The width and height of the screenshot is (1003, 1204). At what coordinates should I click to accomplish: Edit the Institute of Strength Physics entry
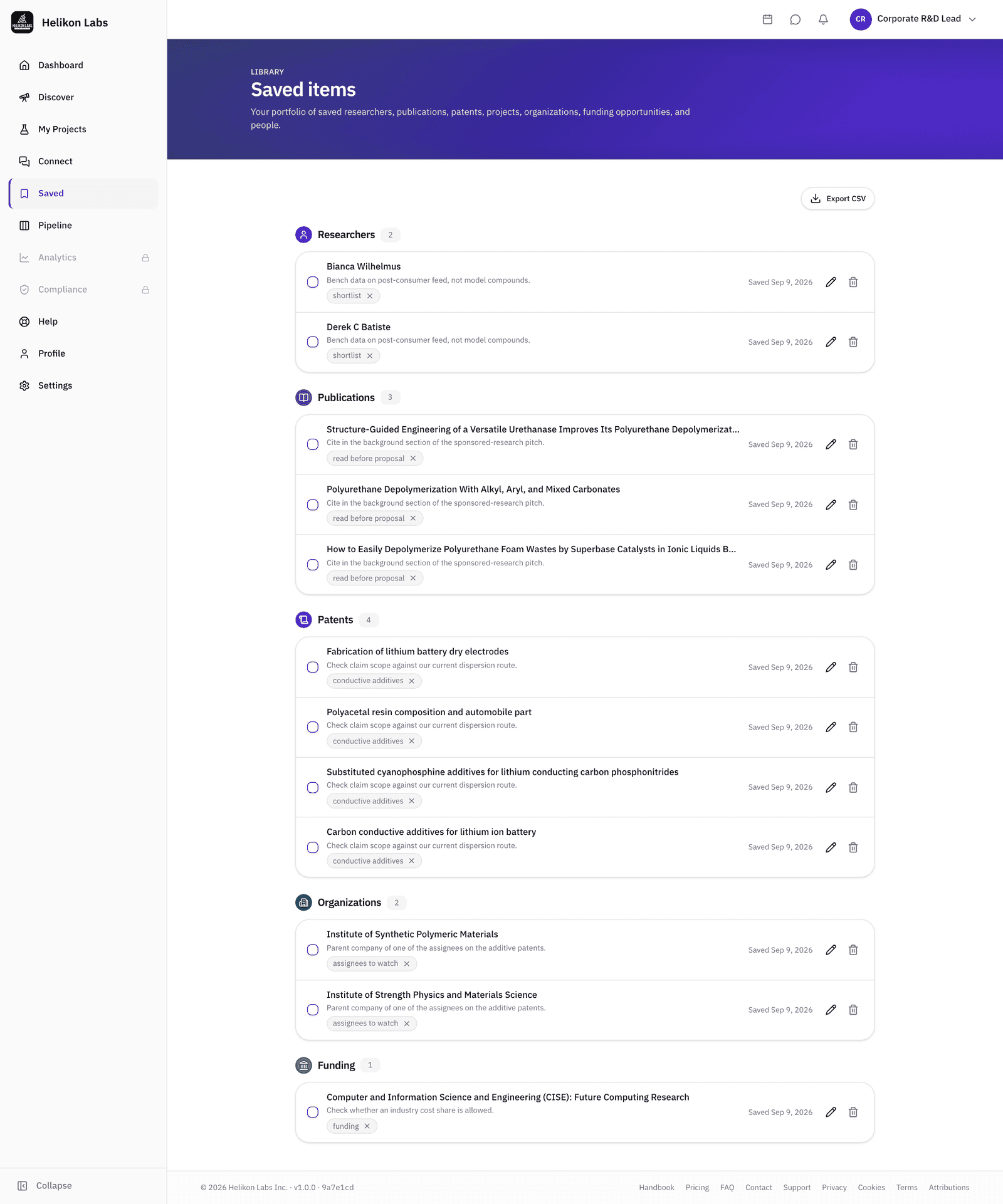point(831,1010)
